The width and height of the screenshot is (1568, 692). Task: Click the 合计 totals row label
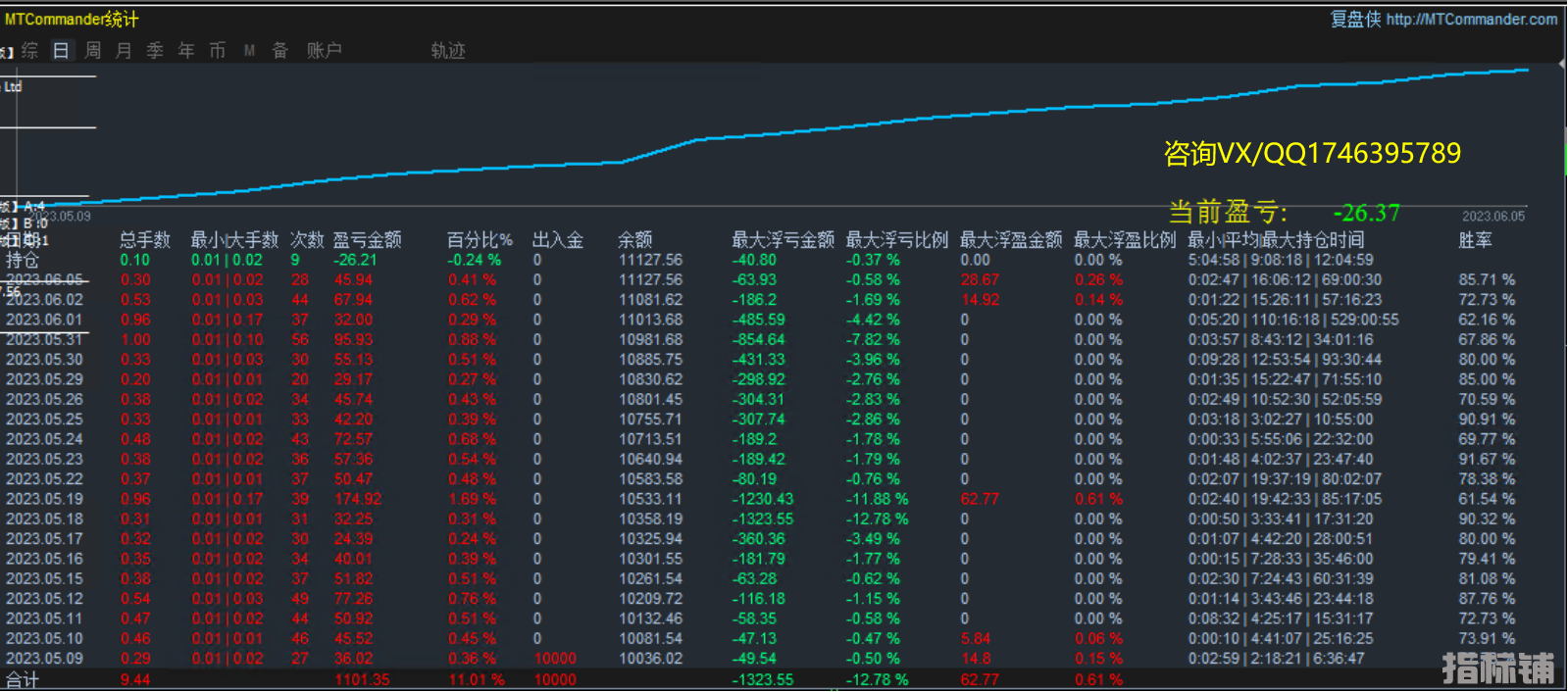point(23,679)
